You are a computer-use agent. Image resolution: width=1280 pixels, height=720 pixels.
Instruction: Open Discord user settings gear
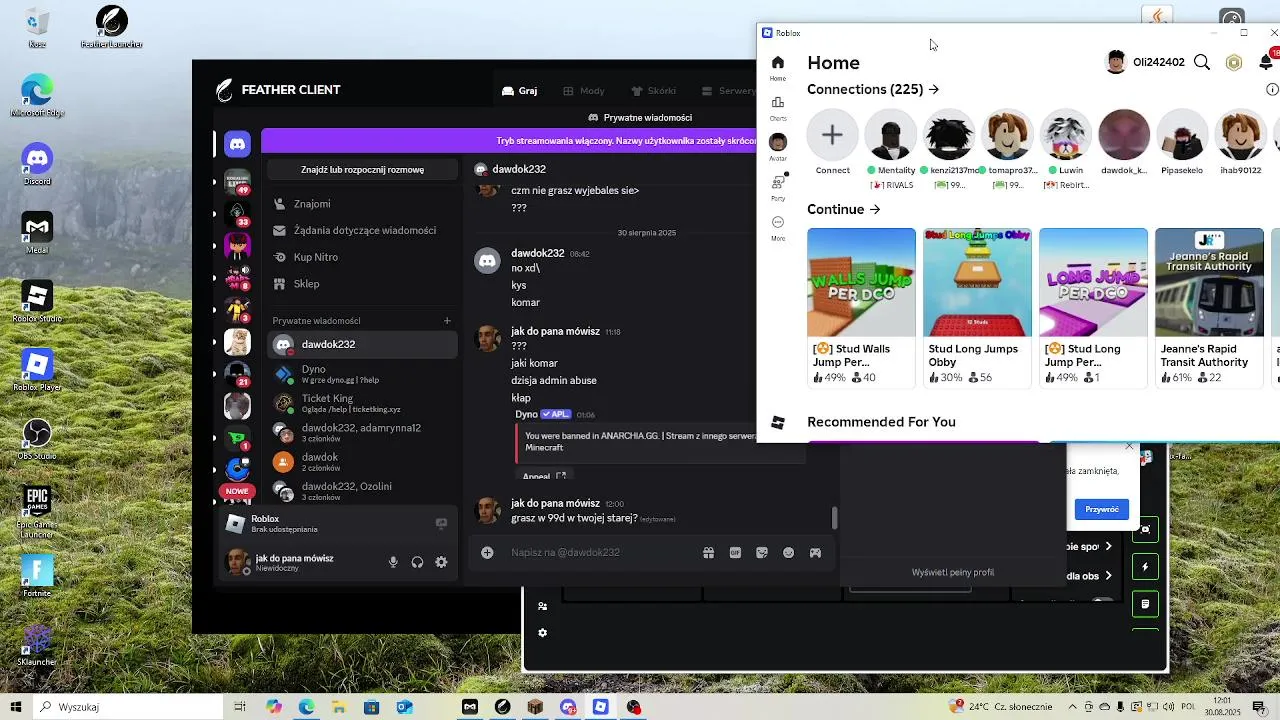click(441, 563)
